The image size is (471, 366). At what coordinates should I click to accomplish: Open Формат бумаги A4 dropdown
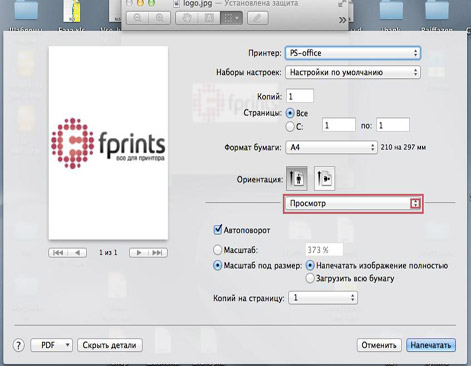331,147
